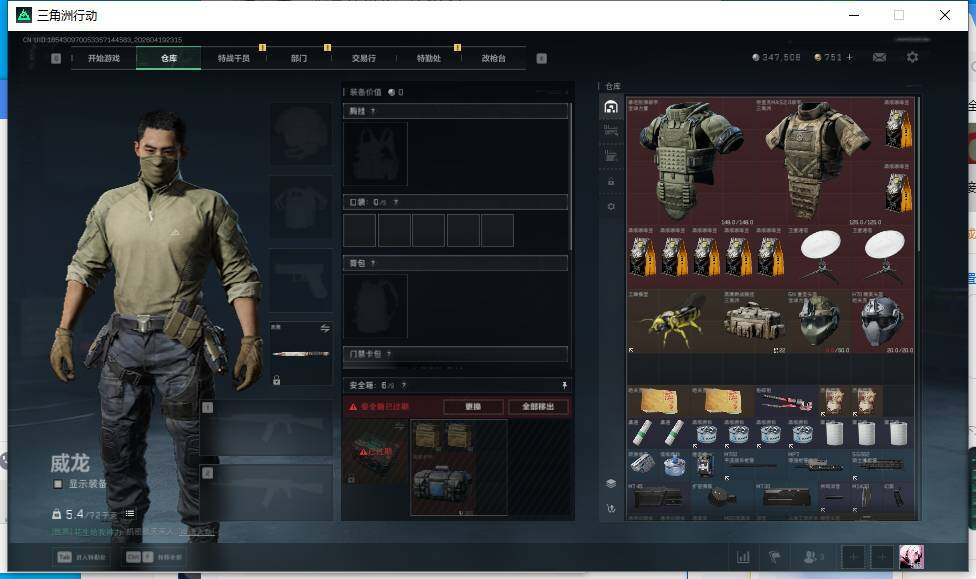Select the second warehouse sidebar category icon
Viewport: 976px width, 579px height.
coord(611,131)
